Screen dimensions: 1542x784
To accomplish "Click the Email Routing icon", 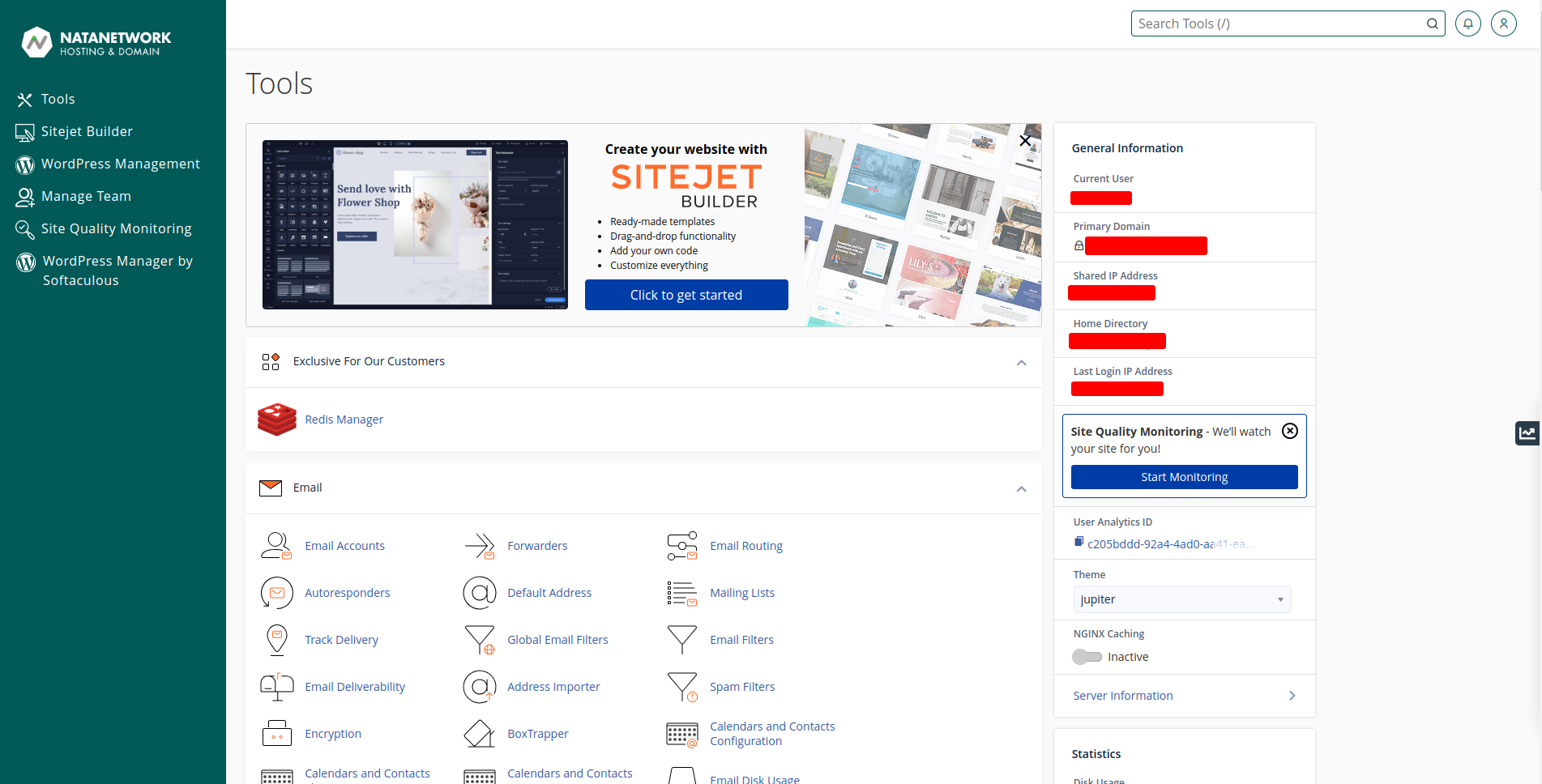I will tap(681, 546).
